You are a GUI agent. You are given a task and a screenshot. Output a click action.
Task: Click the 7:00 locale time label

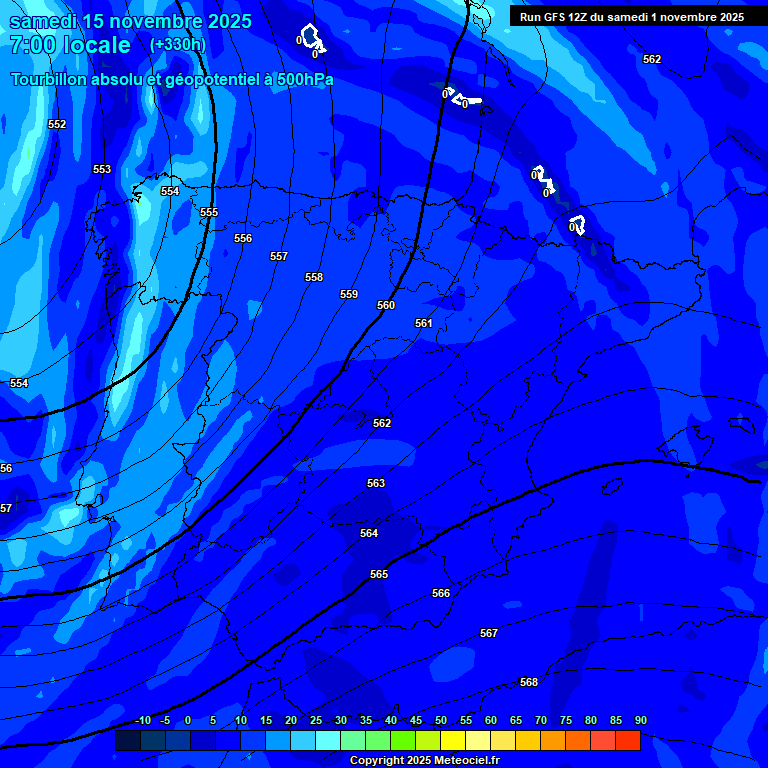[70, 46]
